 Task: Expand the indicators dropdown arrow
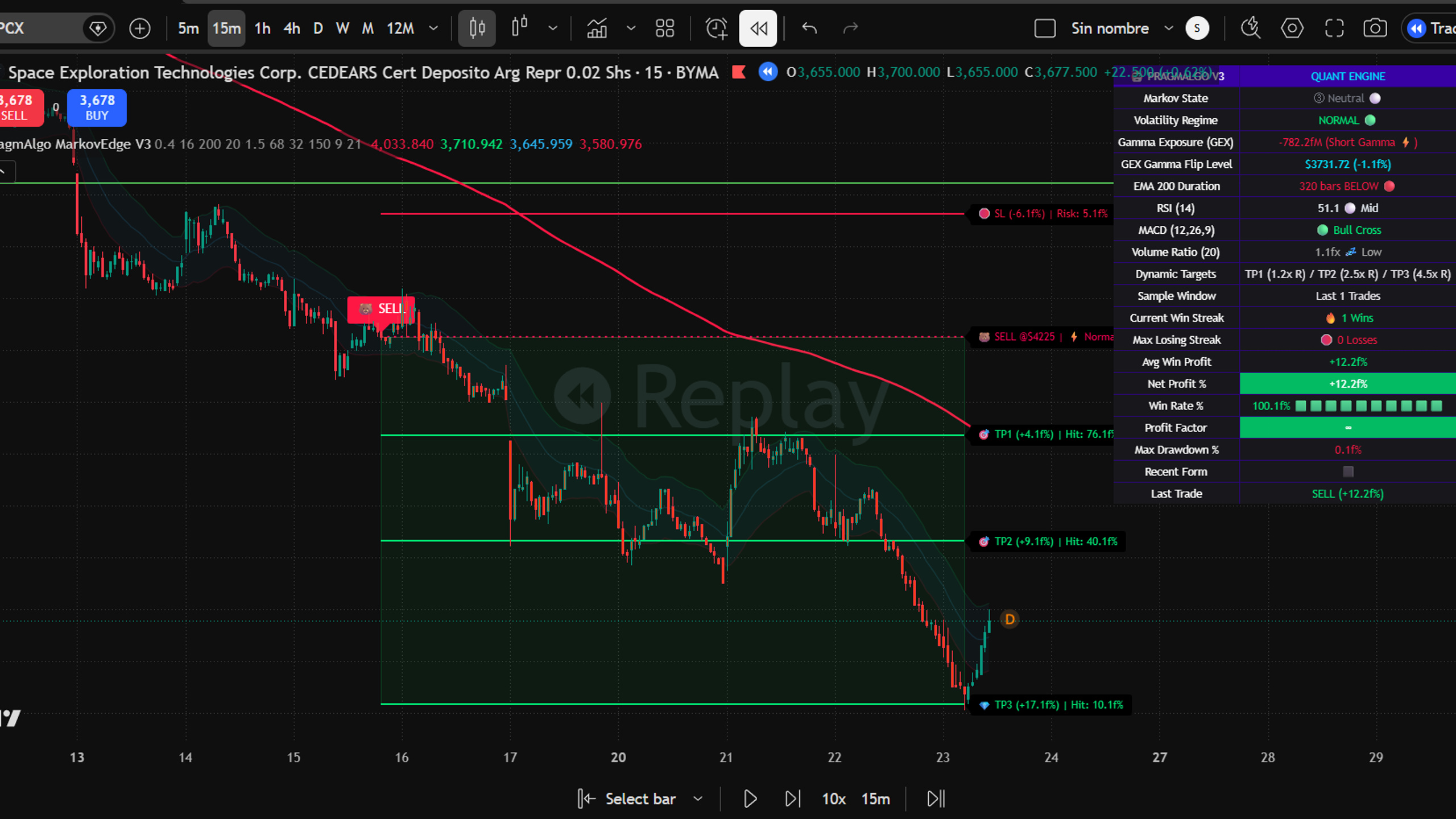[x=631, y=28]
